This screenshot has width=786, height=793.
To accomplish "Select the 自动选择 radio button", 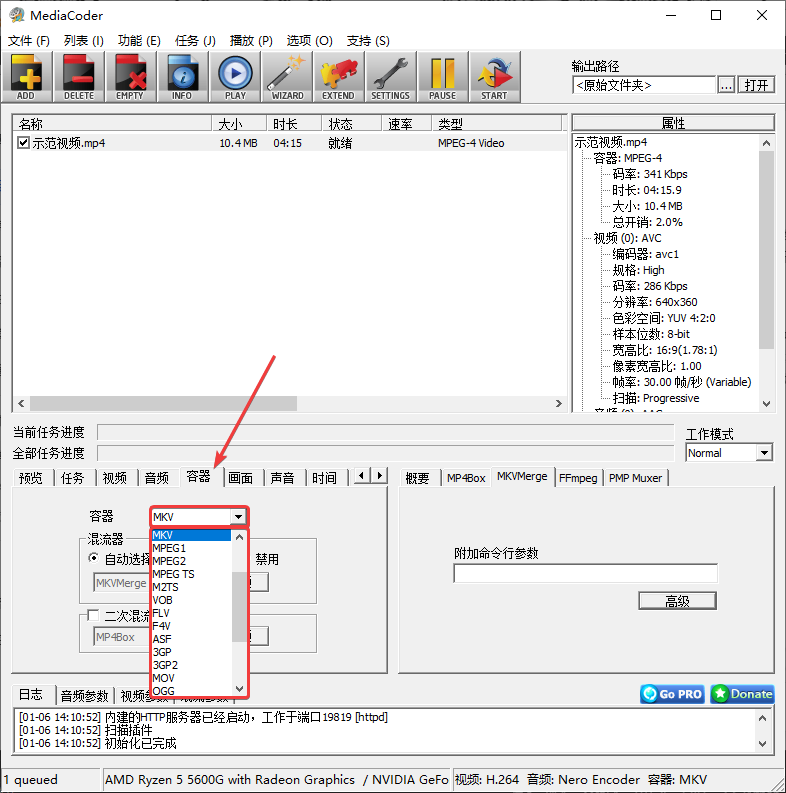I will (x=94, y=559).
